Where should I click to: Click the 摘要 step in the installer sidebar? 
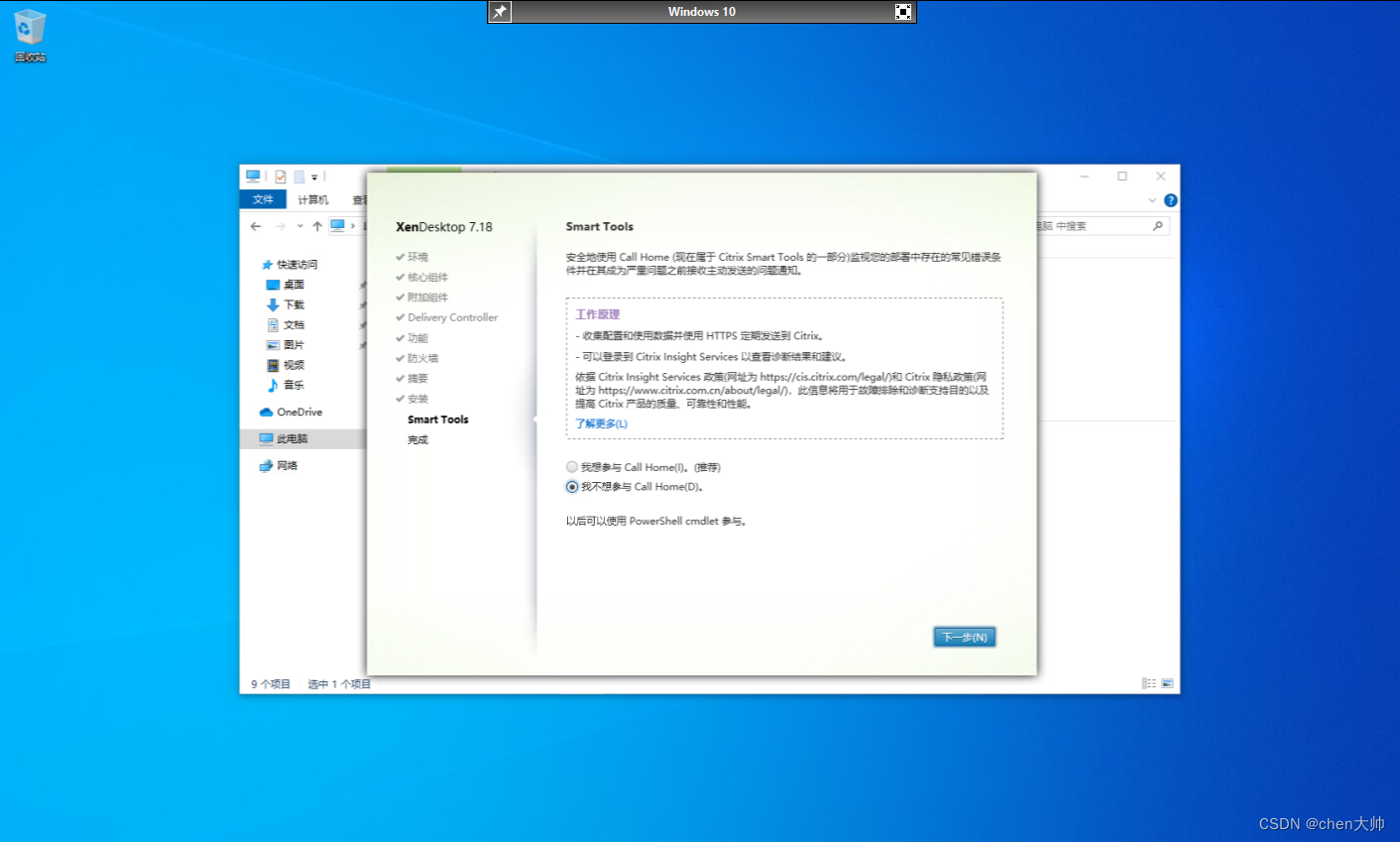417,379
